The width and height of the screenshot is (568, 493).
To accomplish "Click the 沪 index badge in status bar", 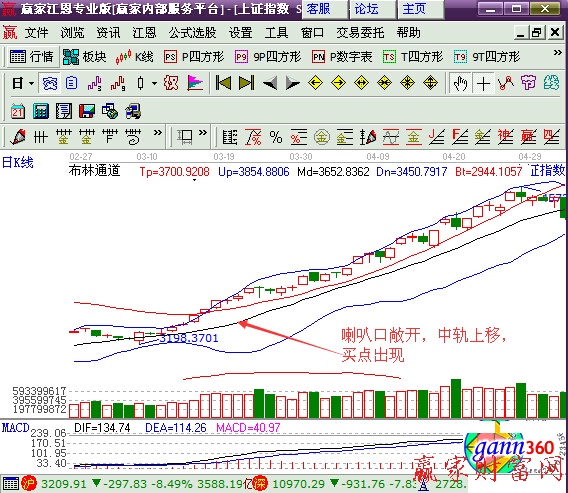I will pos(29,484).
